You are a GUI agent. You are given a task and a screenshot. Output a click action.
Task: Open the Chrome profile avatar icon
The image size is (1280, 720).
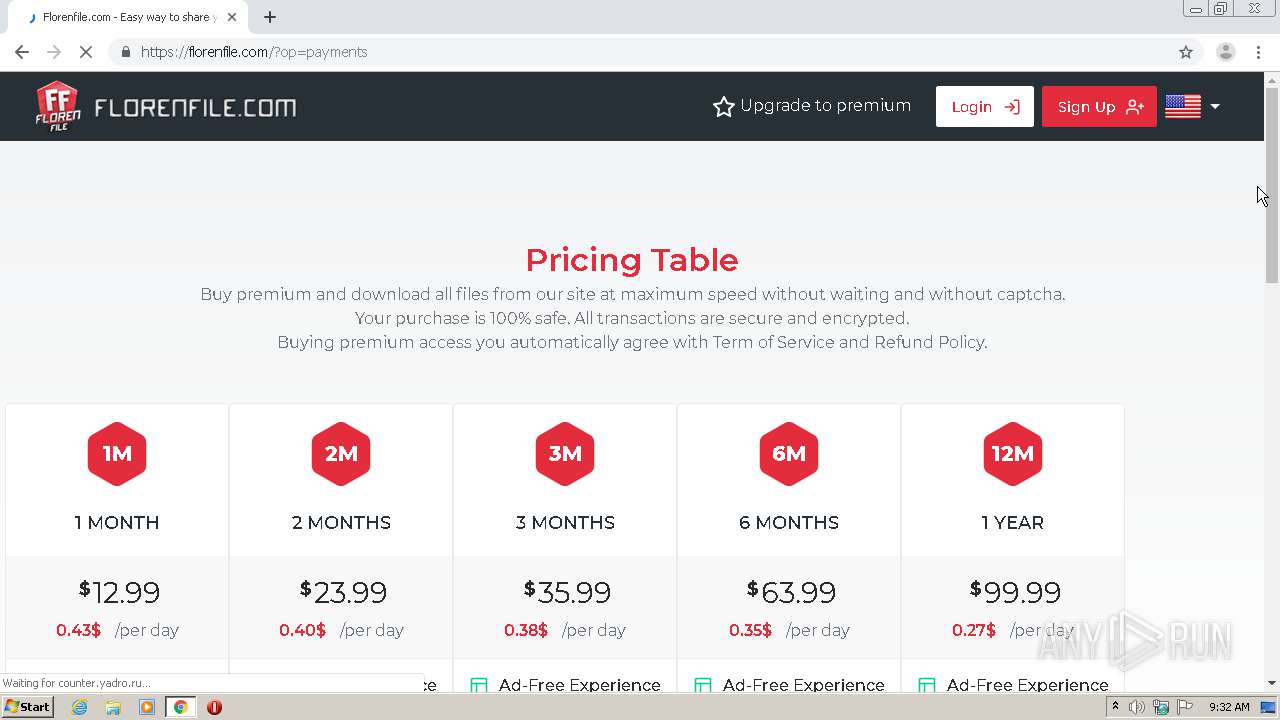(1225, 52)
